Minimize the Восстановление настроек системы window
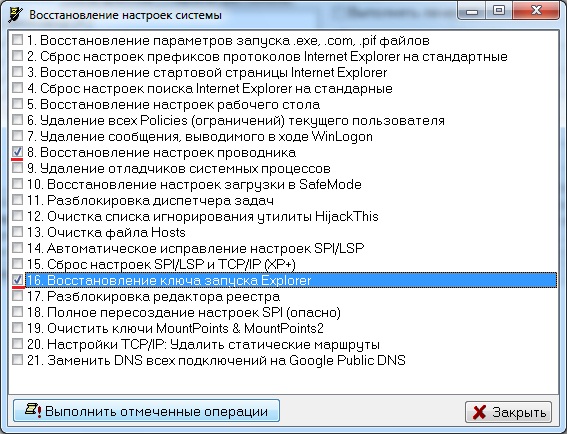This screenshot has width=567, height=434. (x=472, y=11)
